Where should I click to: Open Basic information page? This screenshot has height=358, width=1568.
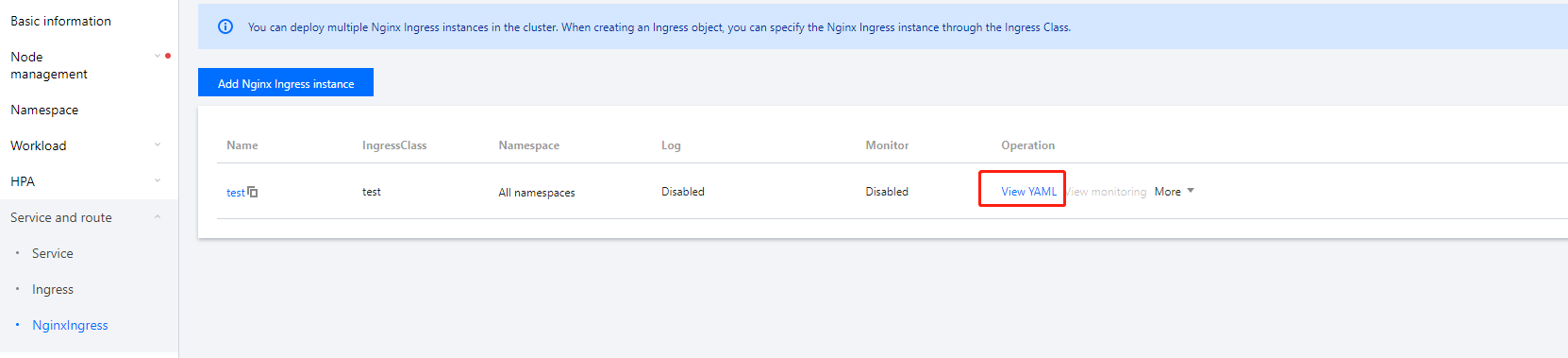(x=60, y=21)
